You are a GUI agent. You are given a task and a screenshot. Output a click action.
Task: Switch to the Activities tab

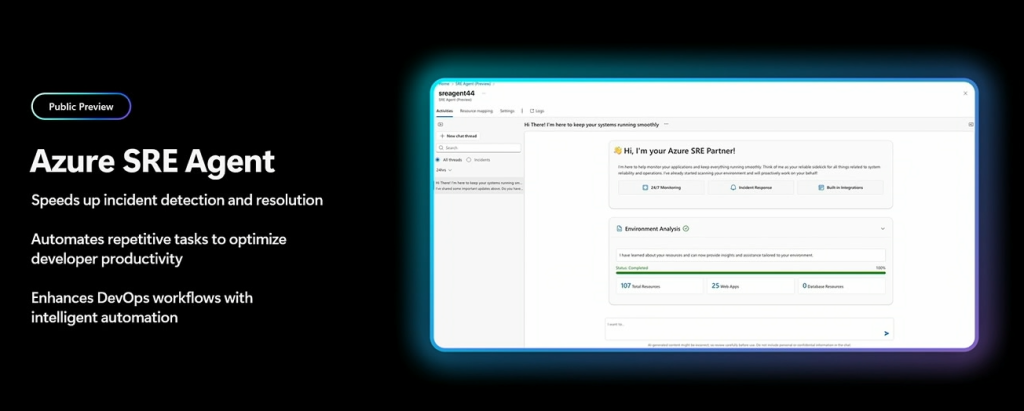pos(444,111)
